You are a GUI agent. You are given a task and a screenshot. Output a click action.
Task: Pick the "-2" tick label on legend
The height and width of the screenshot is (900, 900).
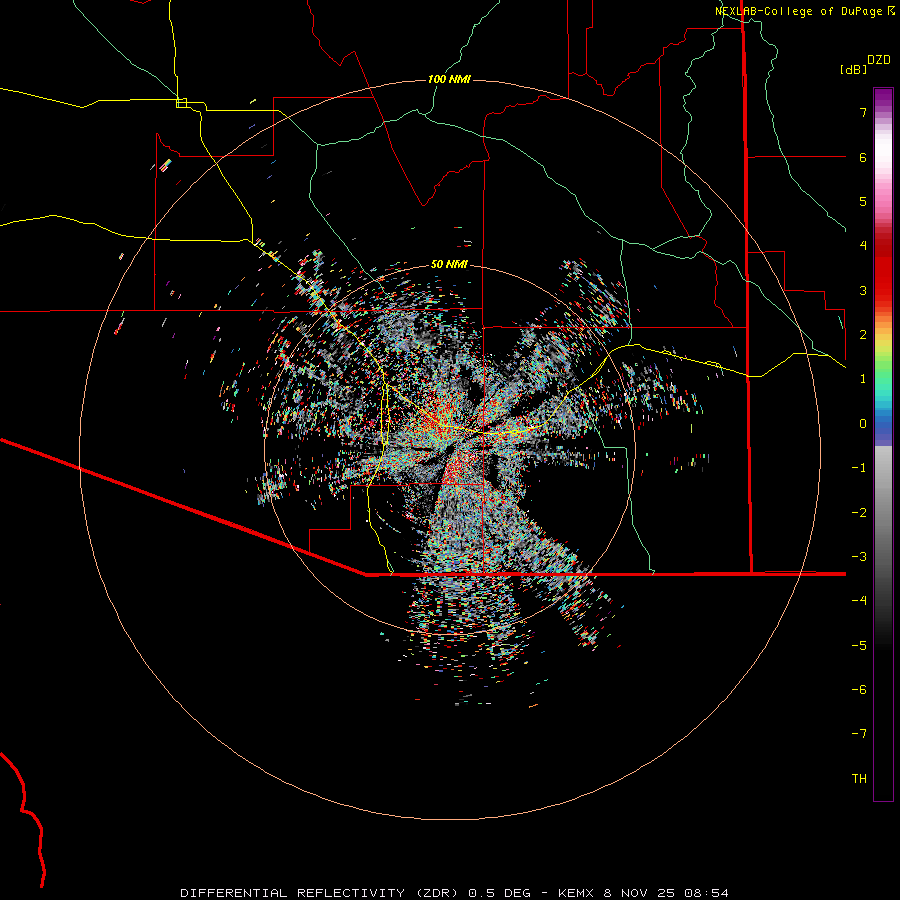[859, 513]
